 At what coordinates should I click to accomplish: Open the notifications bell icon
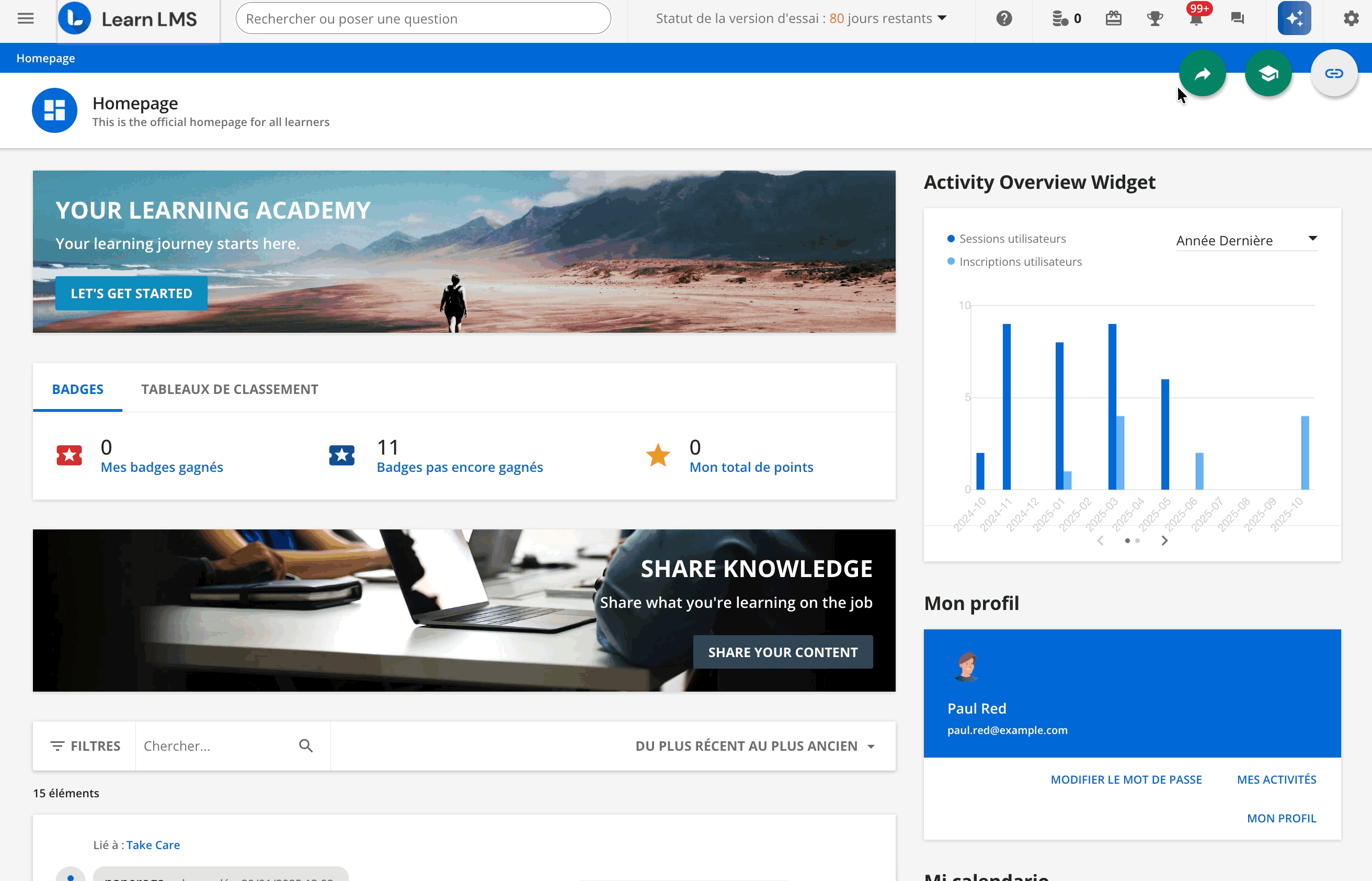(x=1195, y=18)
